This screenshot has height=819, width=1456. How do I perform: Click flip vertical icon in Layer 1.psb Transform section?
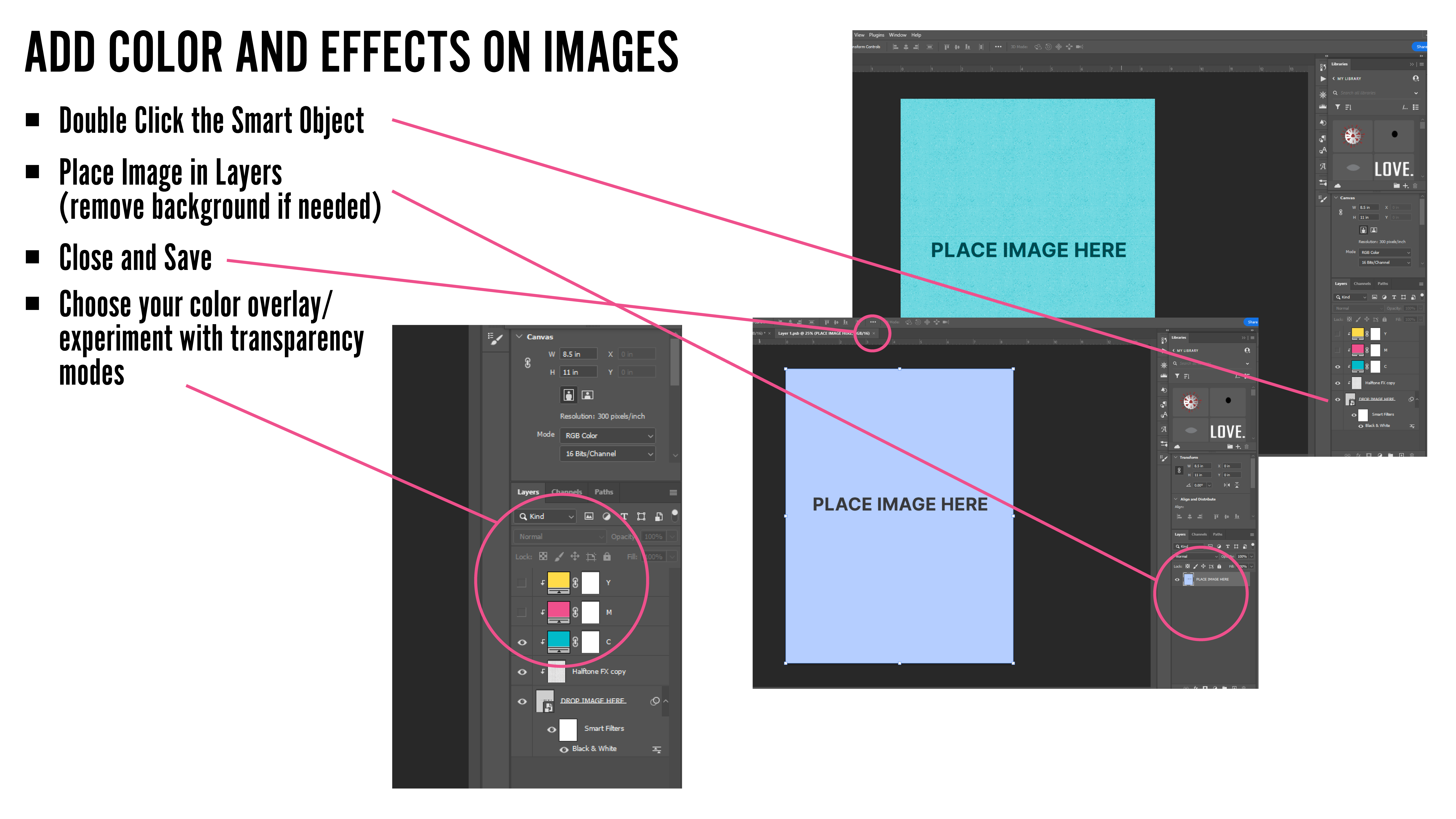[1237, 485]
